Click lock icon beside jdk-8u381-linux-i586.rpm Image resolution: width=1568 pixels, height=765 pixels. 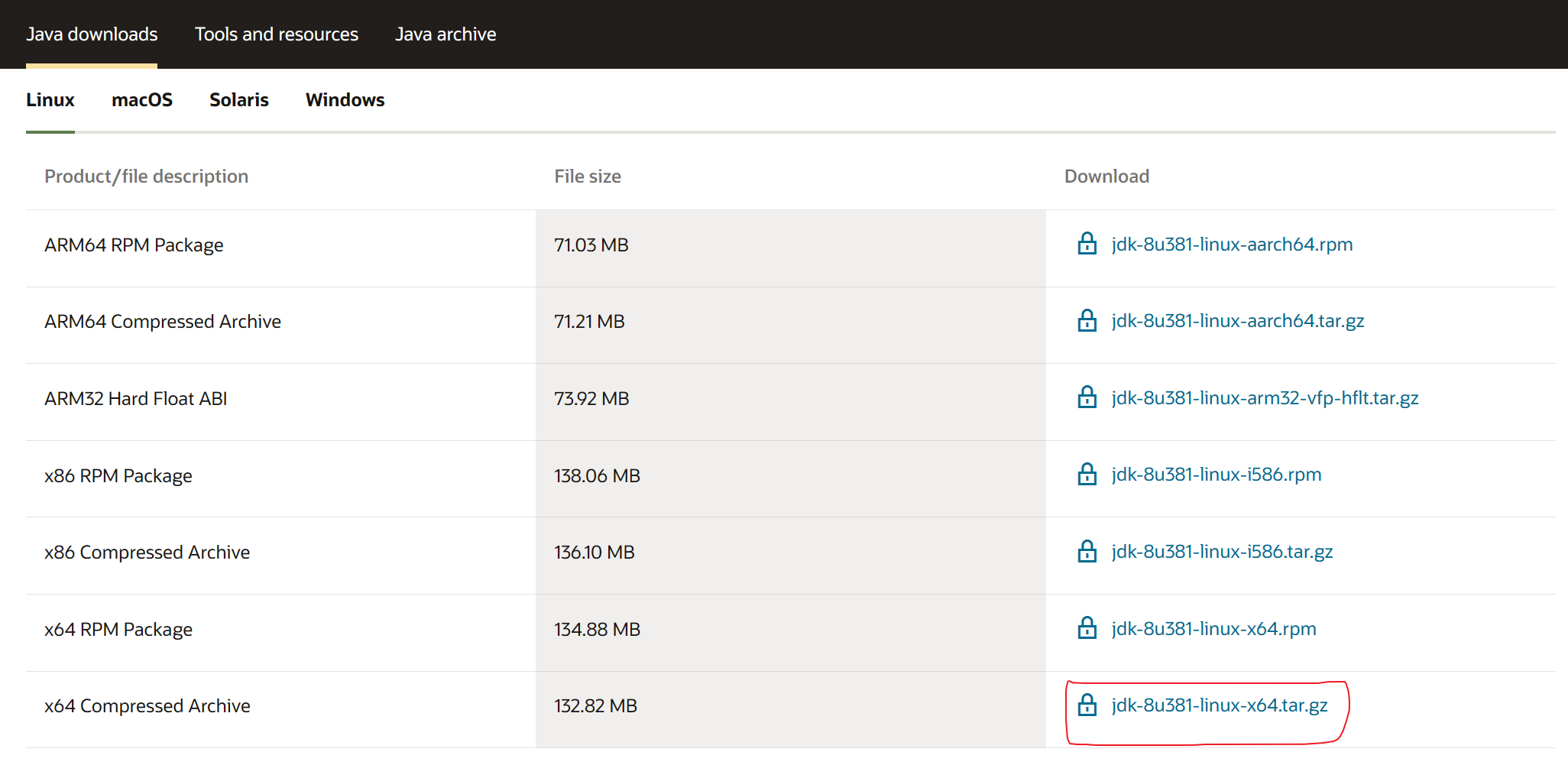[1087, 475]
